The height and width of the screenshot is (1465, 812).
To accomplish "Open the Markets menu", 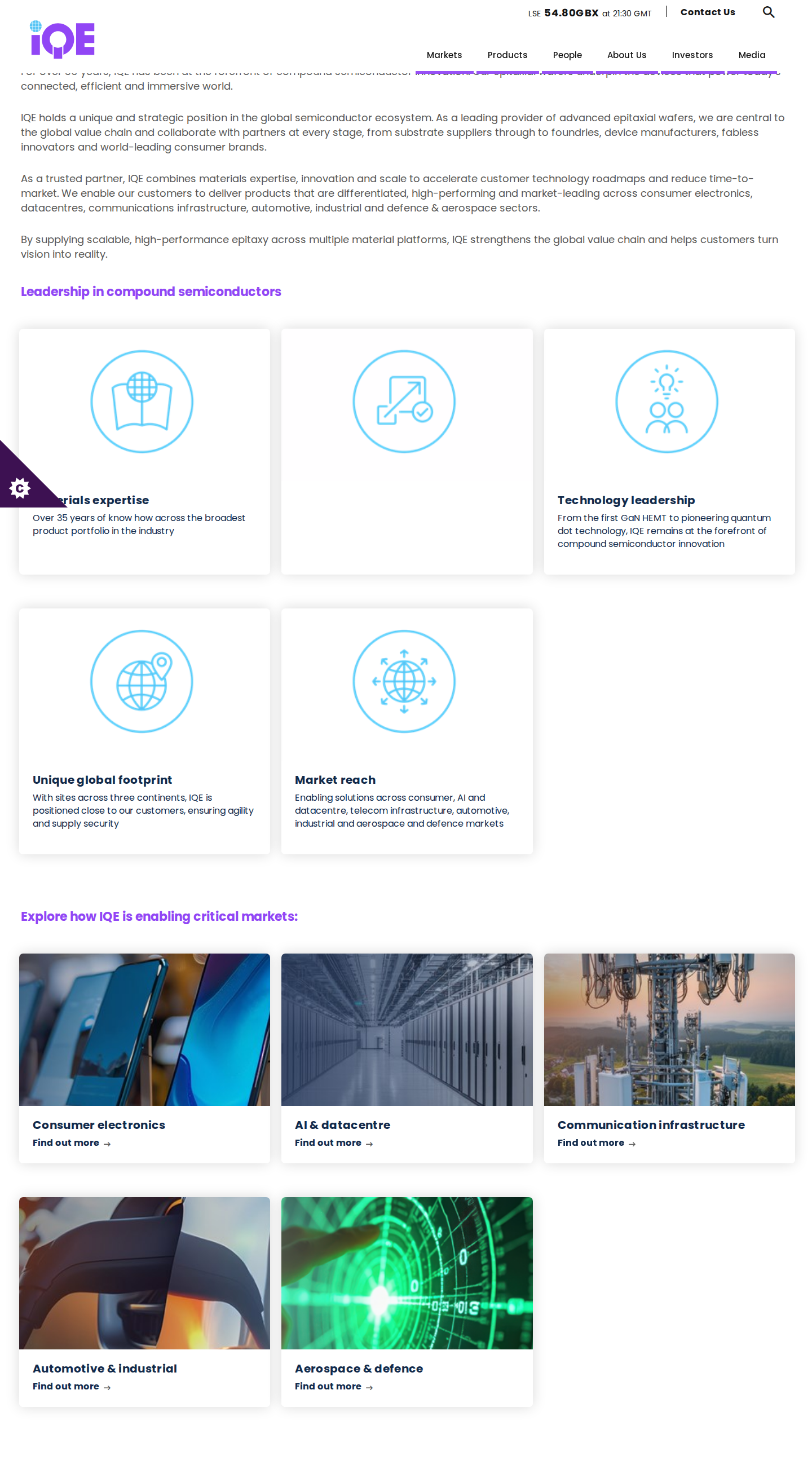I will (x=444, y=55).
